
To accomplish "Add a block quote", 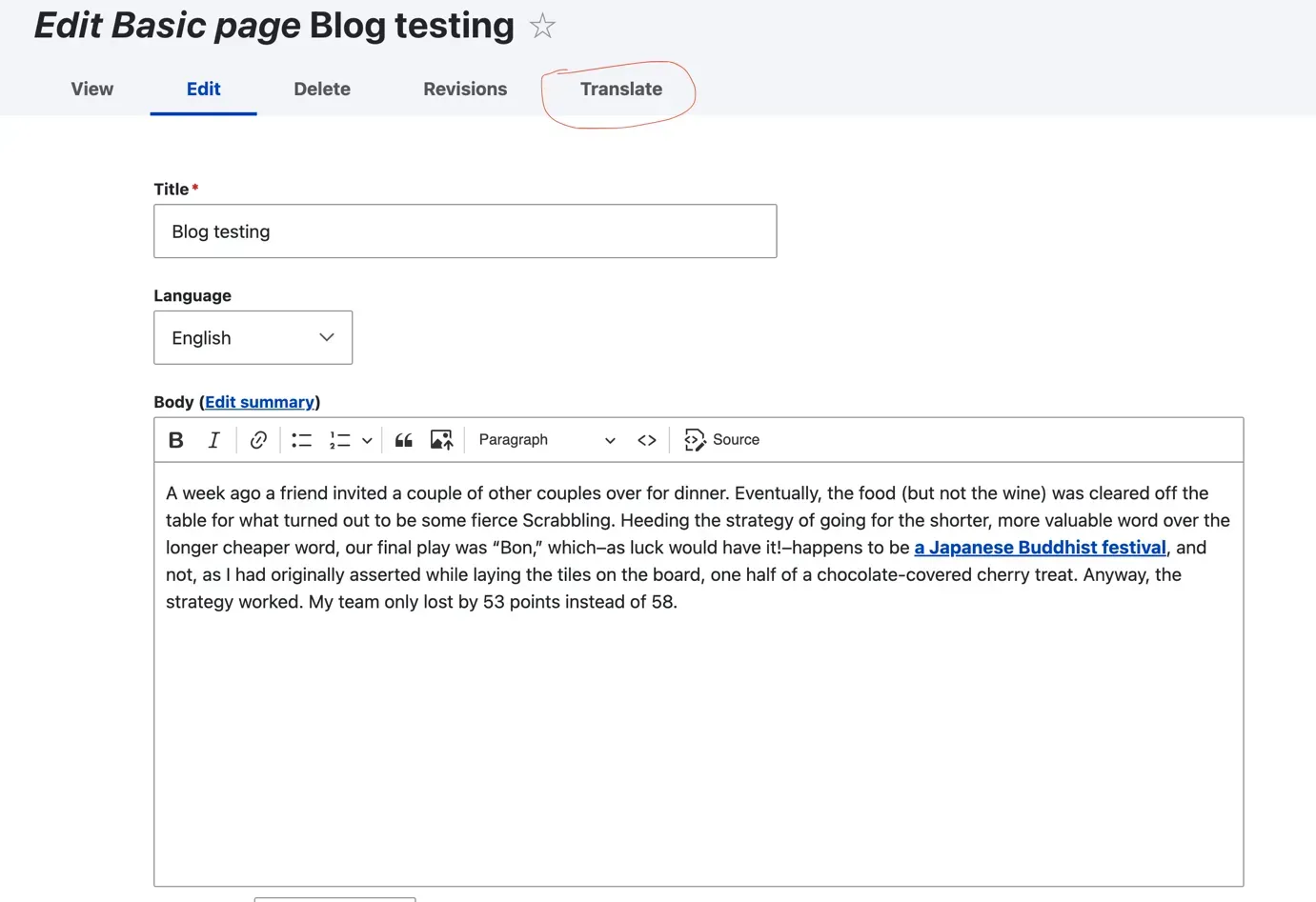I will (404, 440).
